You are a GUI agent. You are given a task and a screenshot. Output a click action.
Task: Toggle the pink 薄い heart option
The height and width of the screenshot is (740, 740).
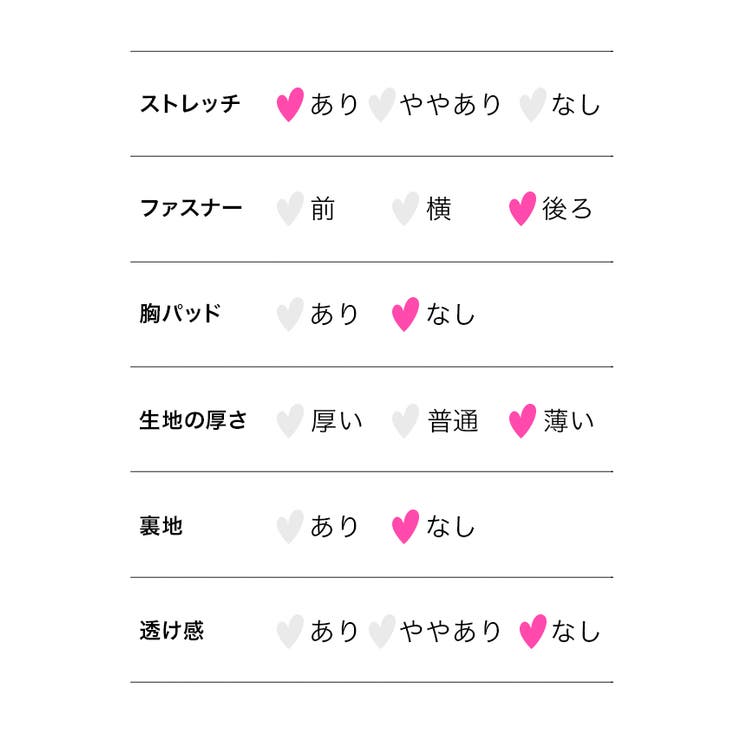coord(521,420)
